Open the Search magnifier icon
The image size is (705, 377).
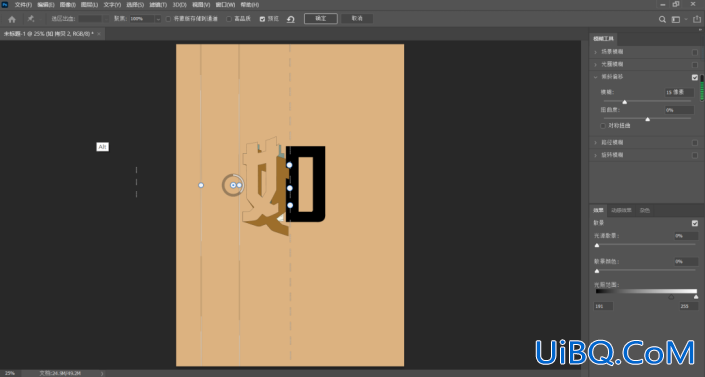662,19
